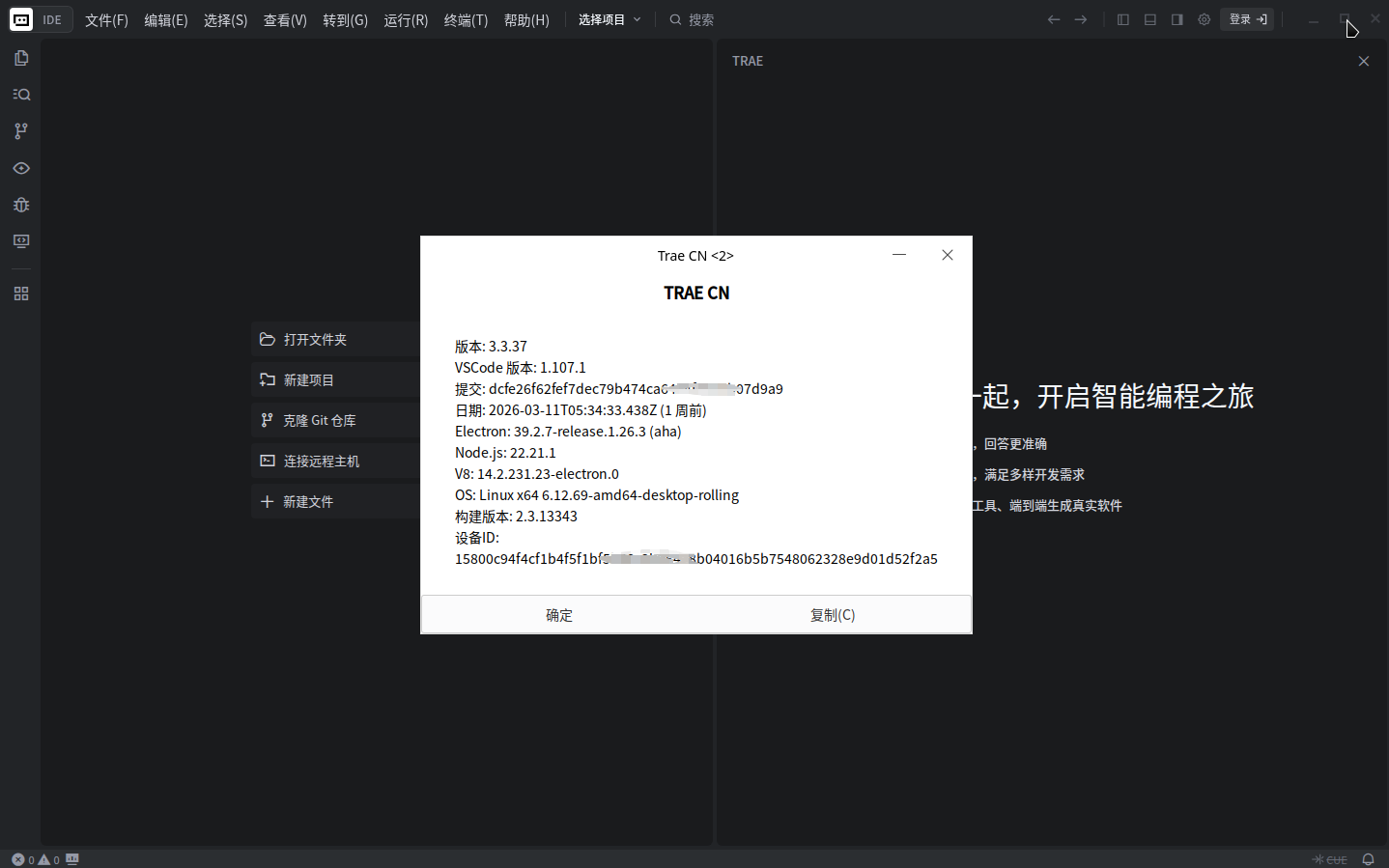Open the Remote Explorer monitor icon
1389x868 pixels.
click(21, 241)
